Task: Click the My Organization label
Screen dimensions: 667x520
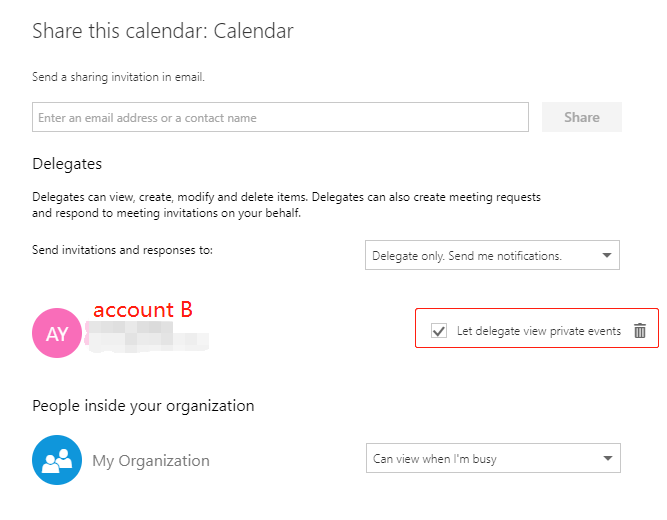Action: tap(151, 461)
